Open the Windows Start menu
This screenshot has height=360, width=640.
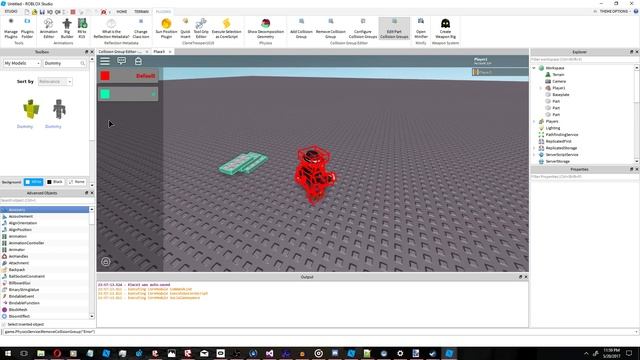pos(8,353)
